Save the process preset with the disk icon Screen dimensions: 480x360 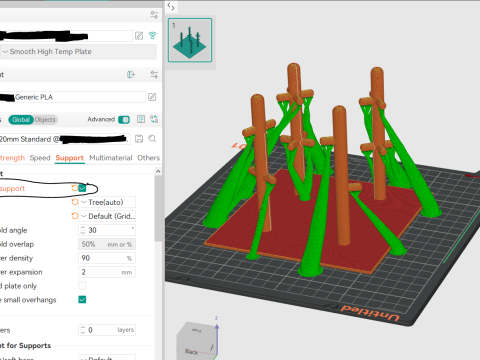[x=139, y=139]
